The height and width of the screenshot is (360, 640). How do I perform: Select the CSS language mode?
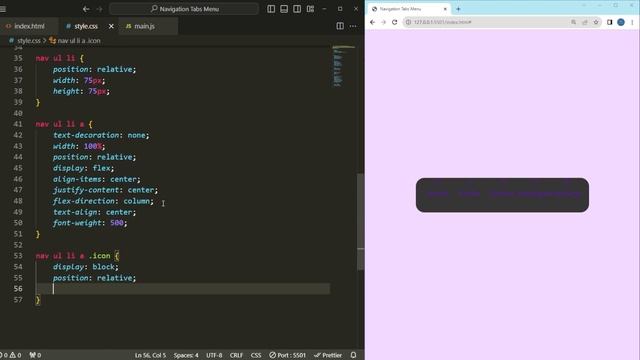[256, 355]
